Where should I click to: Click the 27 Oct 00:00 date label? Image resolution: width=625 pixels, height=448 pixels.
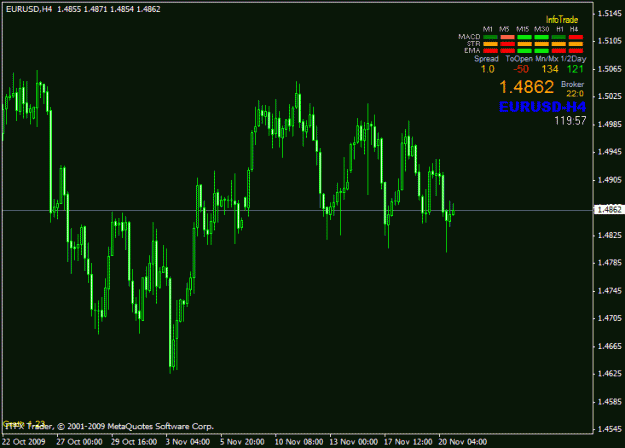pyautogui.click(x=79, y=442)
